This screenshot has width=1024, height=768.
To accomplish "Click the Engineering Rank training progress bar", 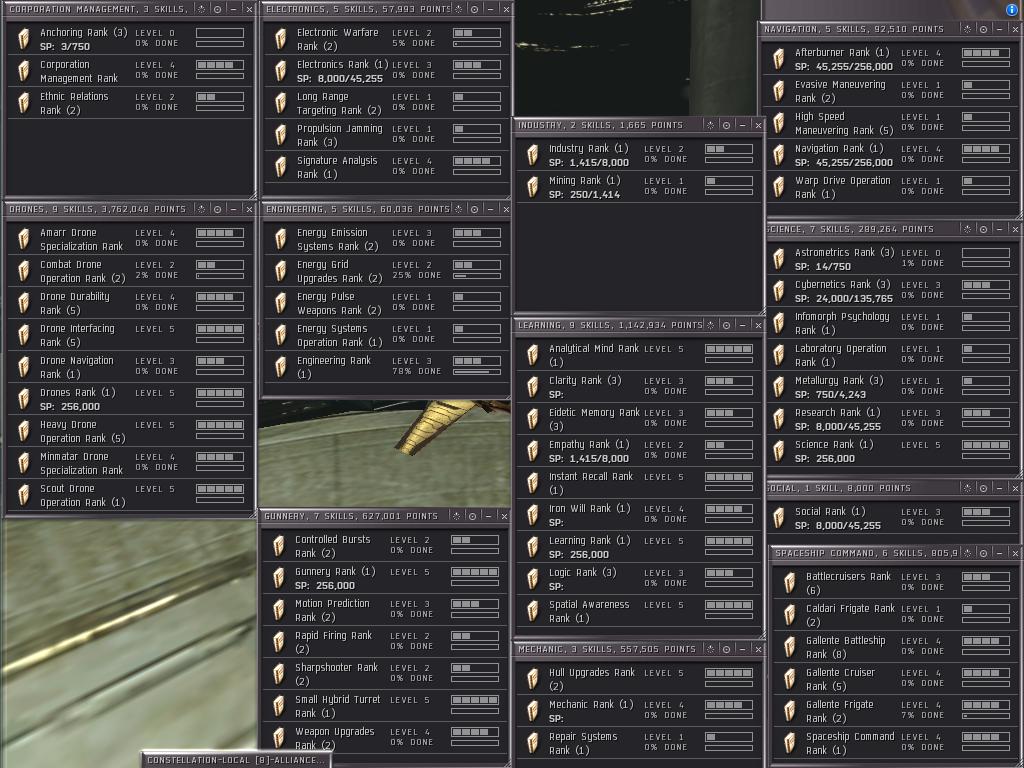I will (477, 372).
